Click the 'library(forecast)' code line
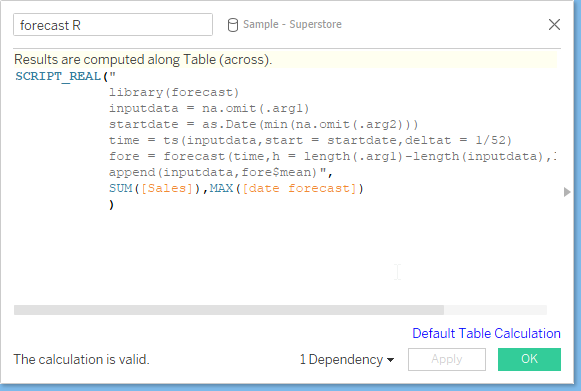Viewport: 581px width, 391px height. click(x=174, y=92)
